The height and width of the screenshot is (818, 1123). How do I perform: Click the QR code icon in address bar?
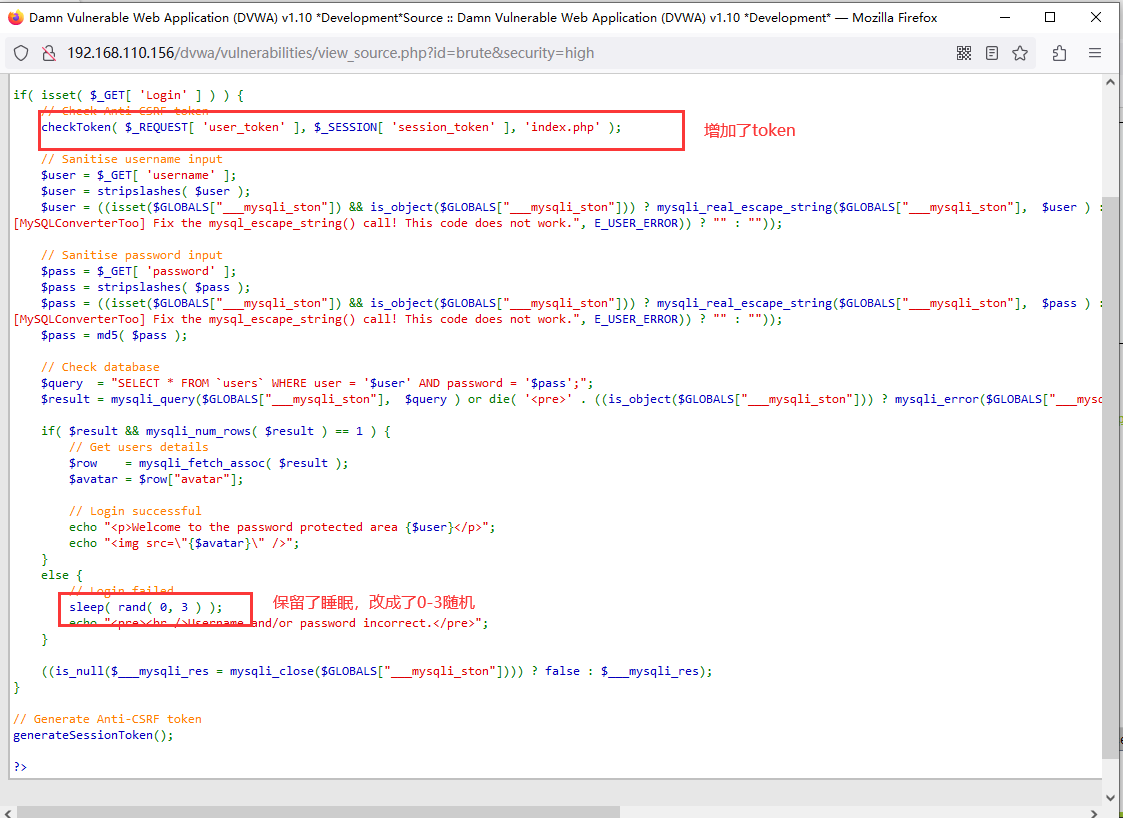point(964,53)
